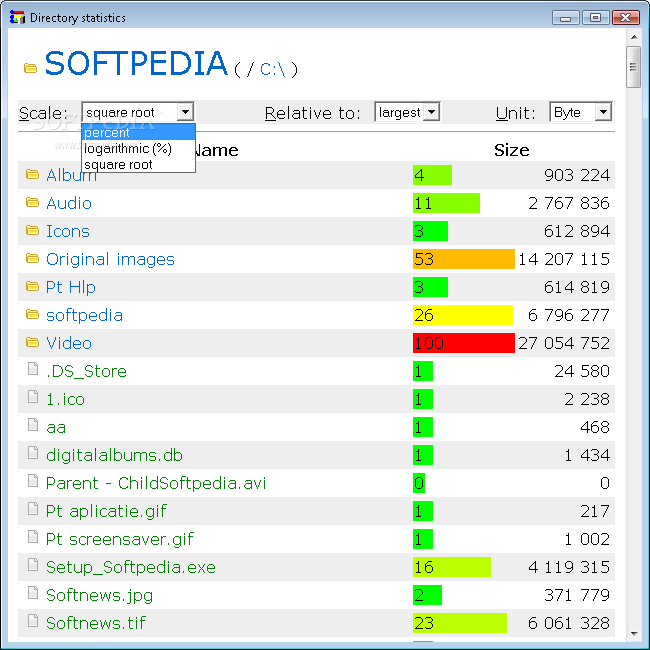Open the Audio folder link

[69, 203]
